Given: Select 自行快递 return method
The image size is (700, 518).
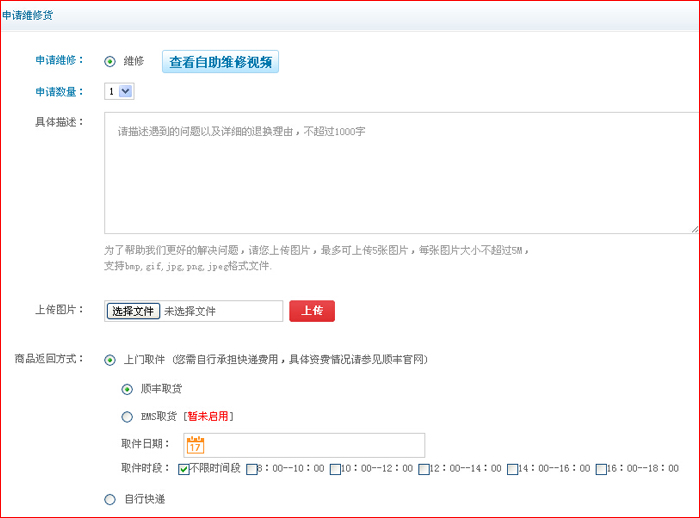Looking at the screenshot, I should tap(110, 499).
